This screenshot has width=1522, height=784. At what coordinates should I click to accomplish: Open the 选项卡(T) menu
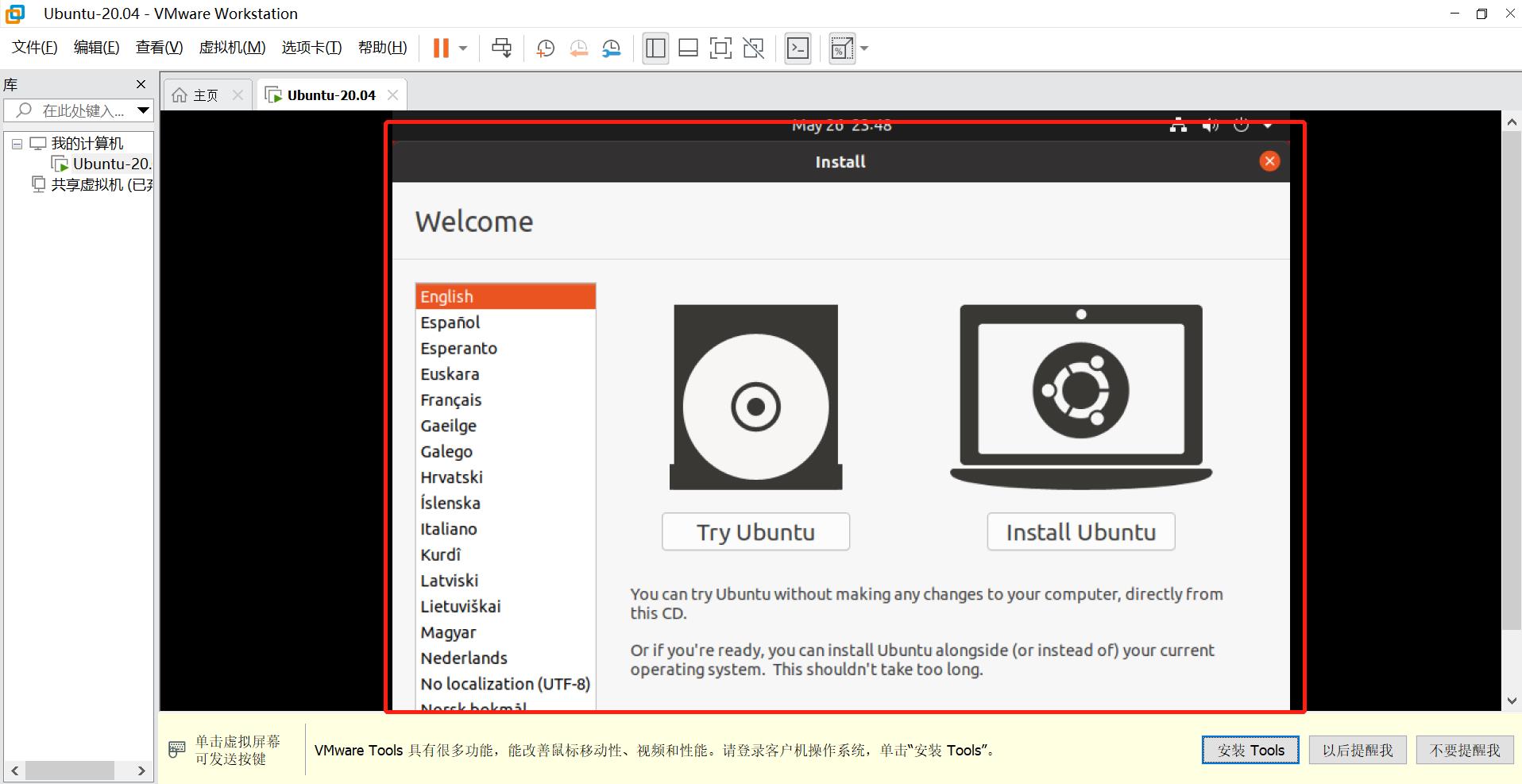point(311,48)
